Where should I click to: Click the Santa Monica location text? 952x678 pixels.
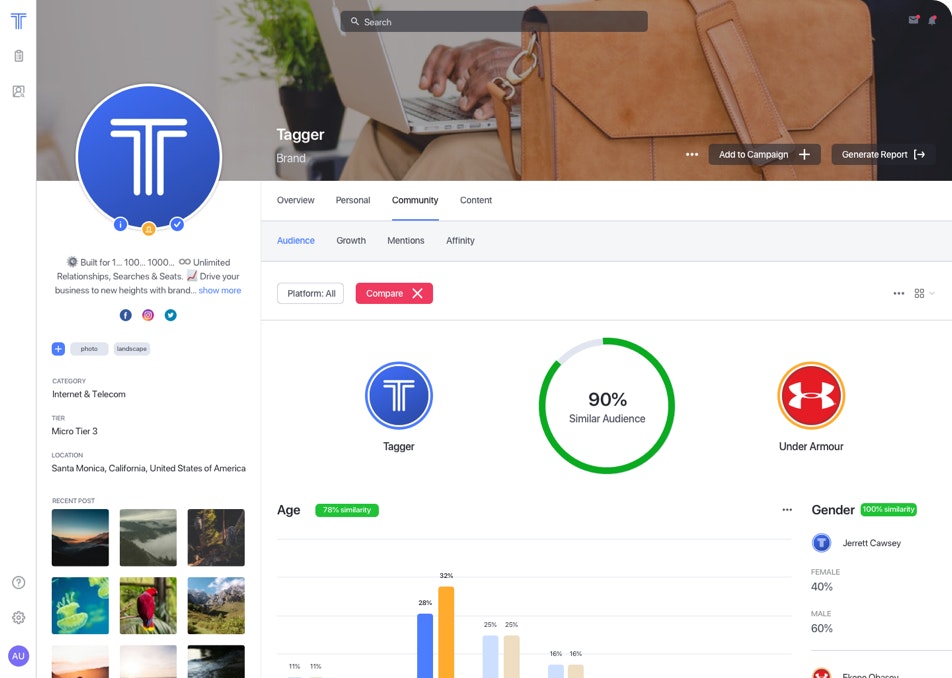coord(149,468)
